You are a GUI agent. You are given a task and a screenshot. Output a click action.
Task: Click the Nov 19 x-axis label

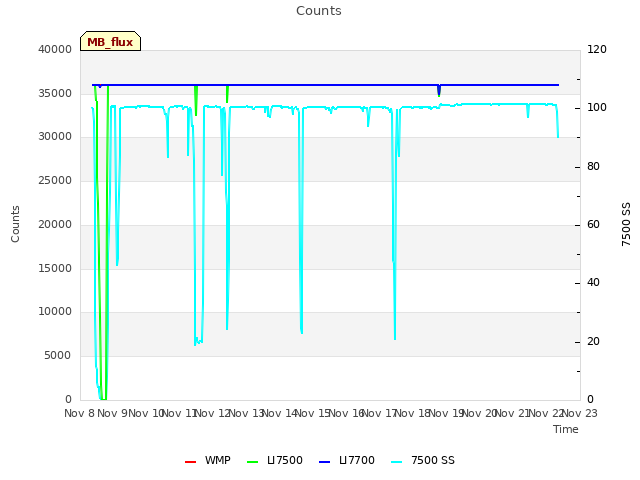pyautogui.click(x=446, y=413)
